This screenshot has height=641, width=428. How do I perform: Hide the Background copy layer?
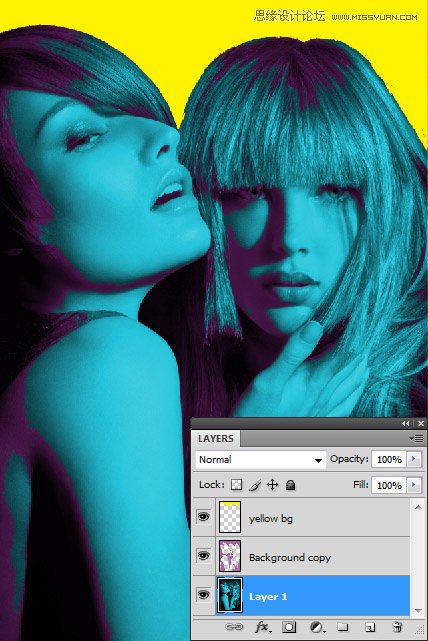tap(204, 556)
